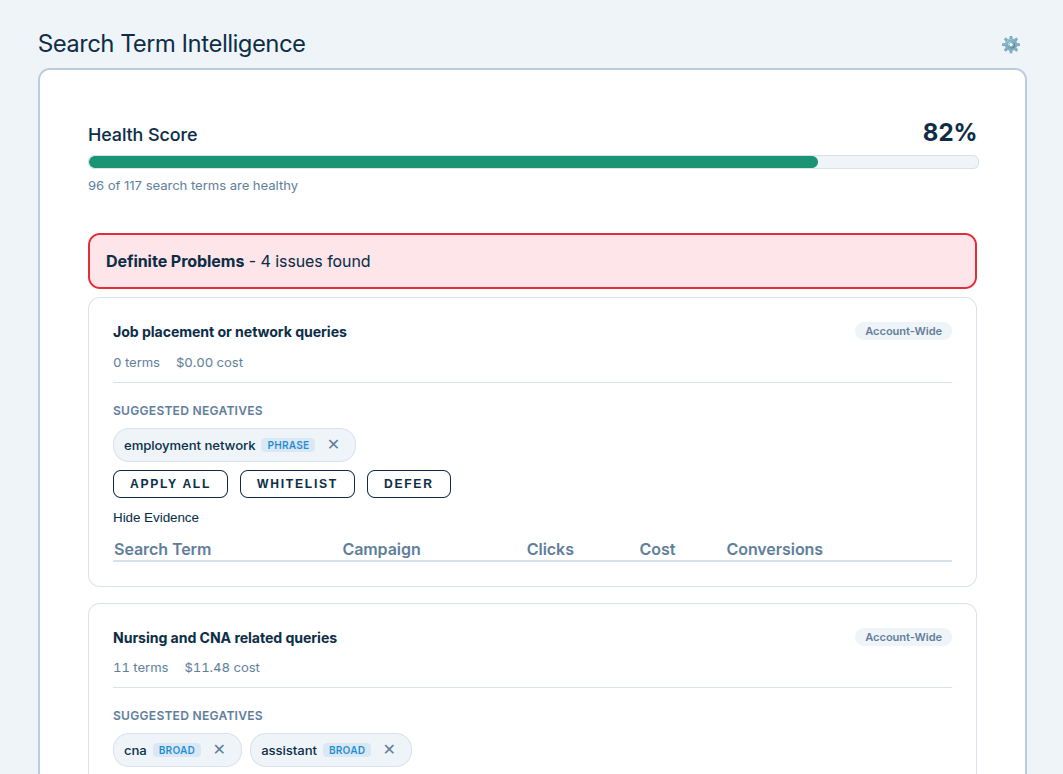Click Account-Wide badge on Job placement card
This screenshot has width=1063, height=774.
(903, 331)
